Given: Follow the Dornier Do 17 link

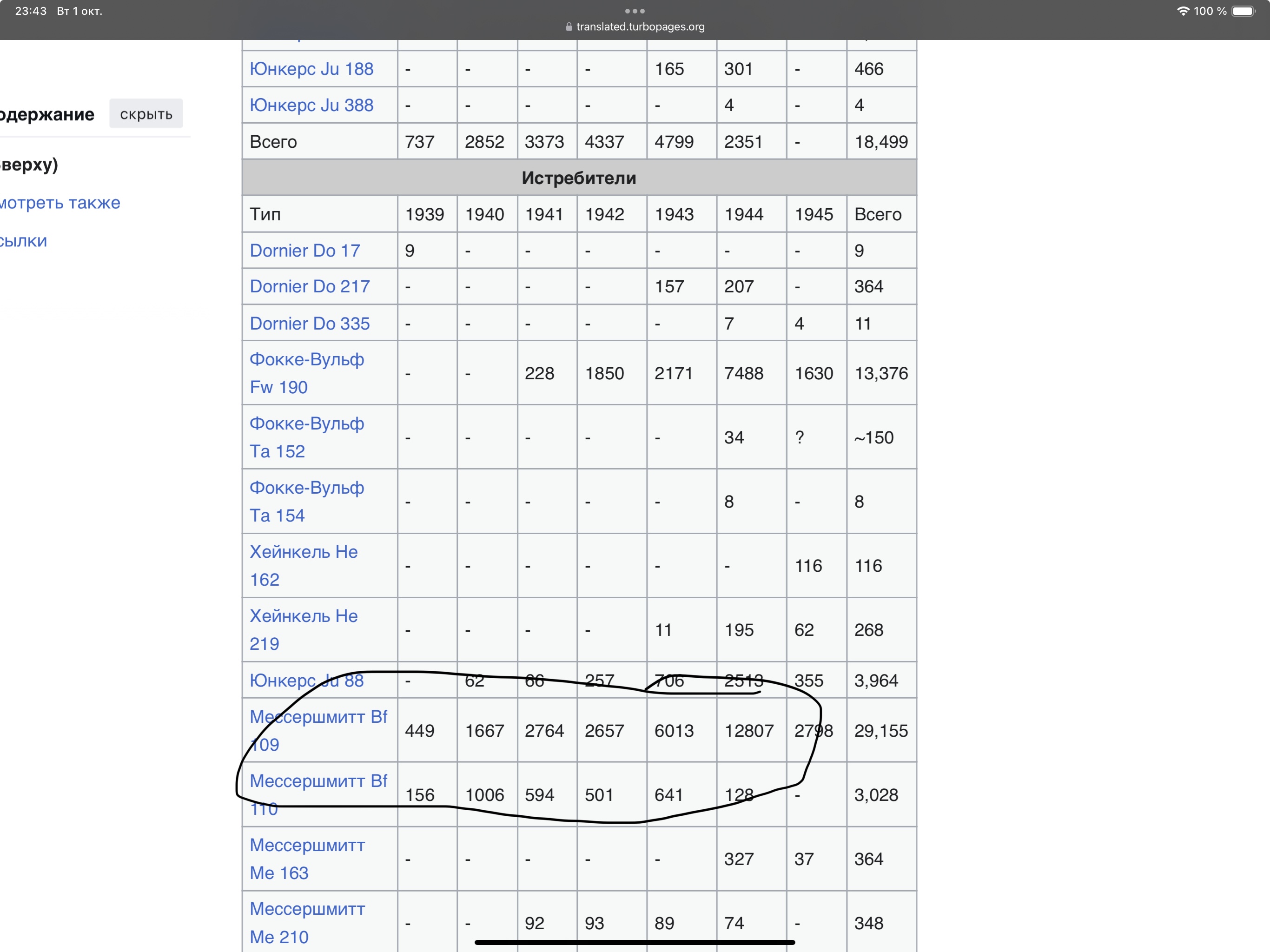Looking at the screenshot, I should pos(304,251).
